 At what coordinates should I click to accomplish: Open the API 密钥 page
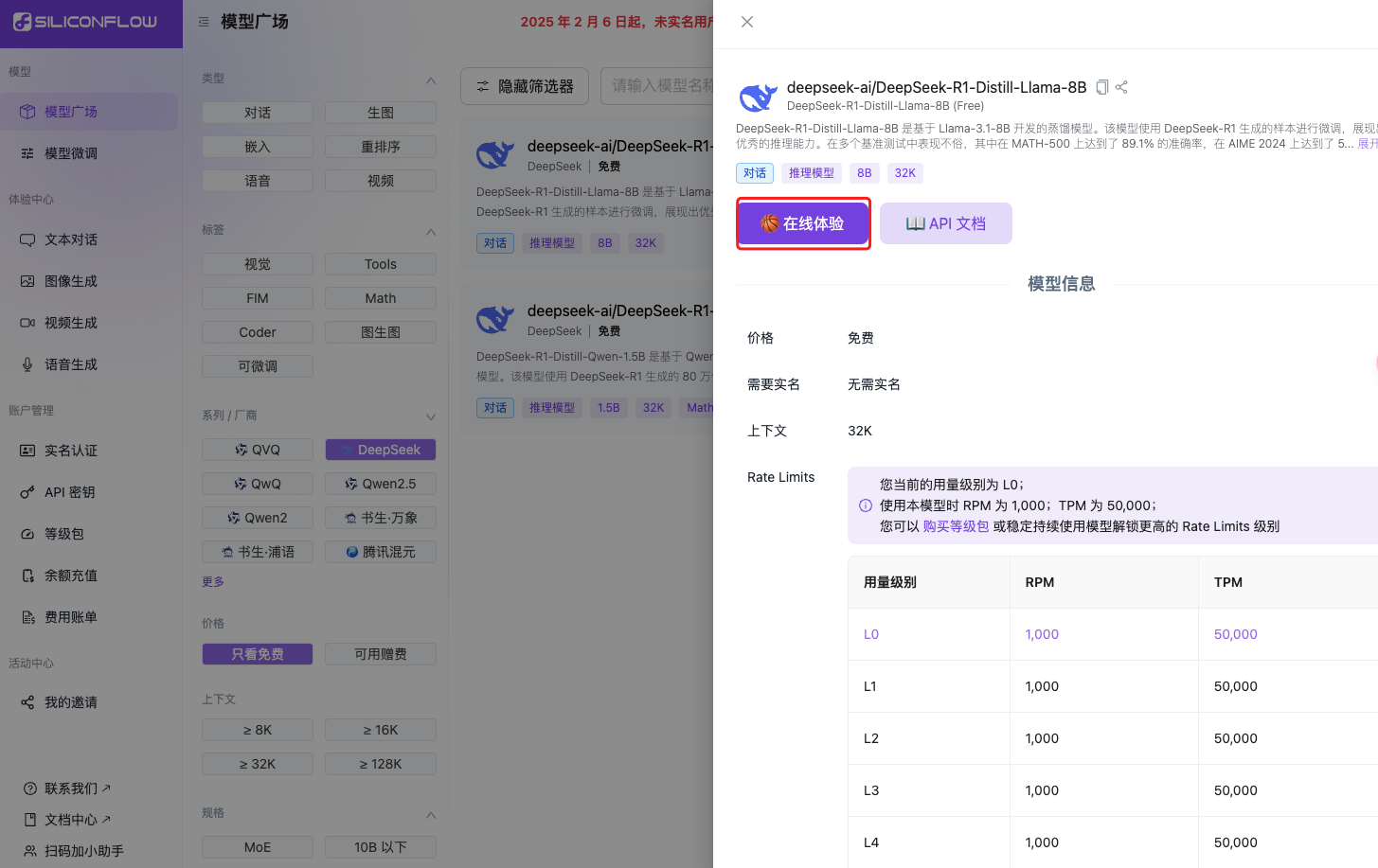click(x=69, y=492)
